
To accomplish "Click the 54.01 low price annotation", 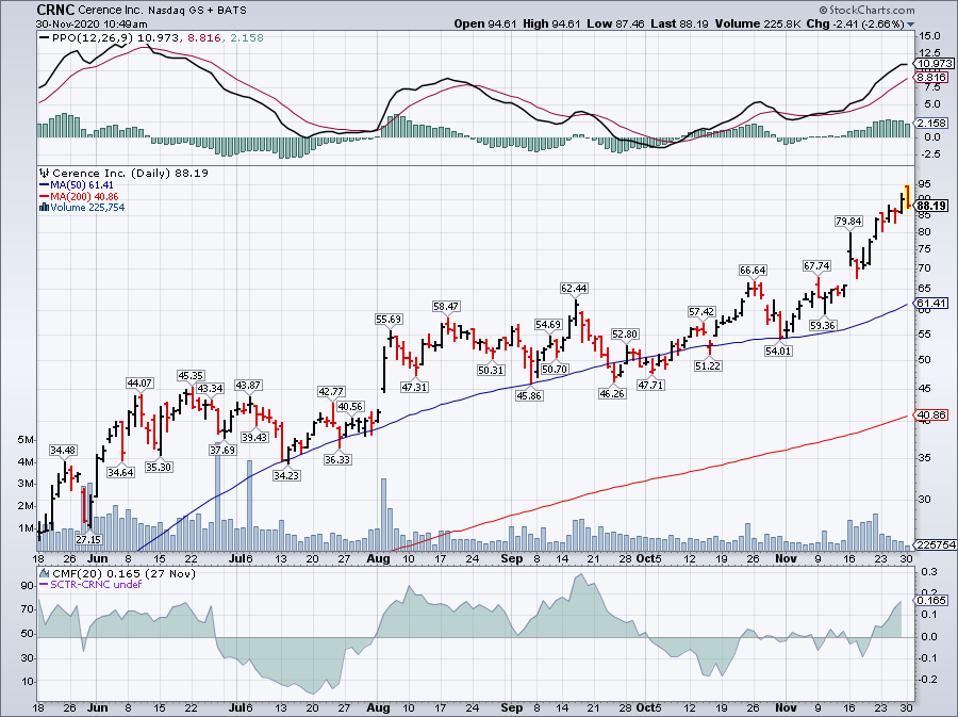I will pos(778,351).
